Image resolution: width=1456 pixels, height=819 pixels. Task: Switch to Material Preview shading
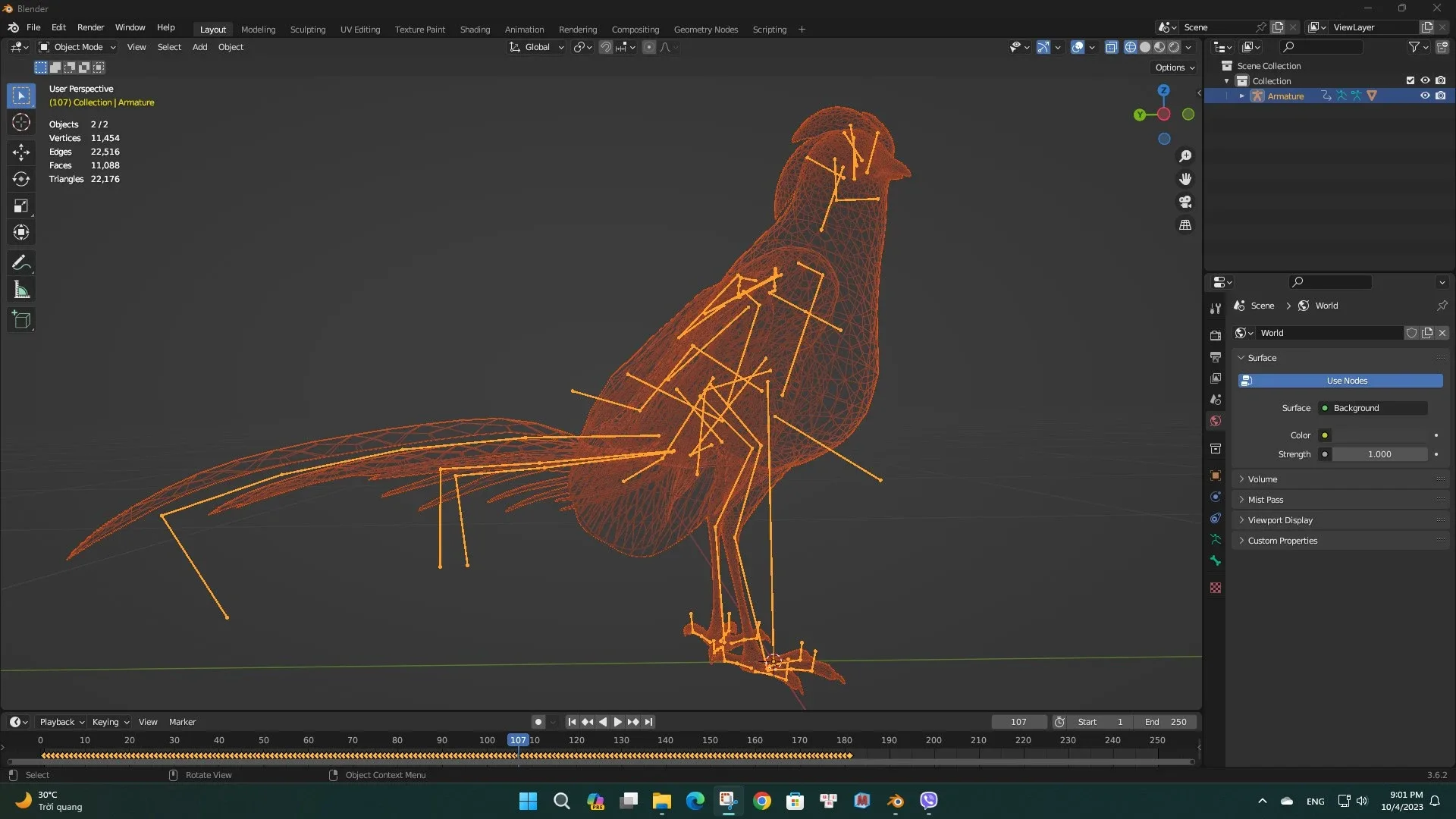point(1159,47)
